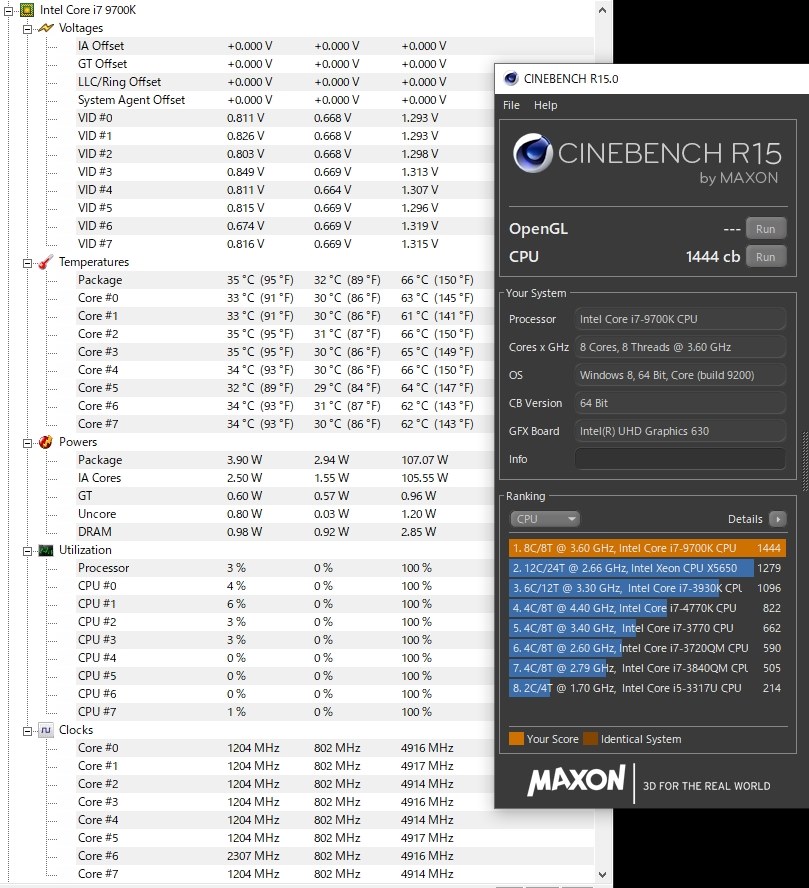Click the Voltages lightning icon
809x888 pixels.
coord(45,28)
